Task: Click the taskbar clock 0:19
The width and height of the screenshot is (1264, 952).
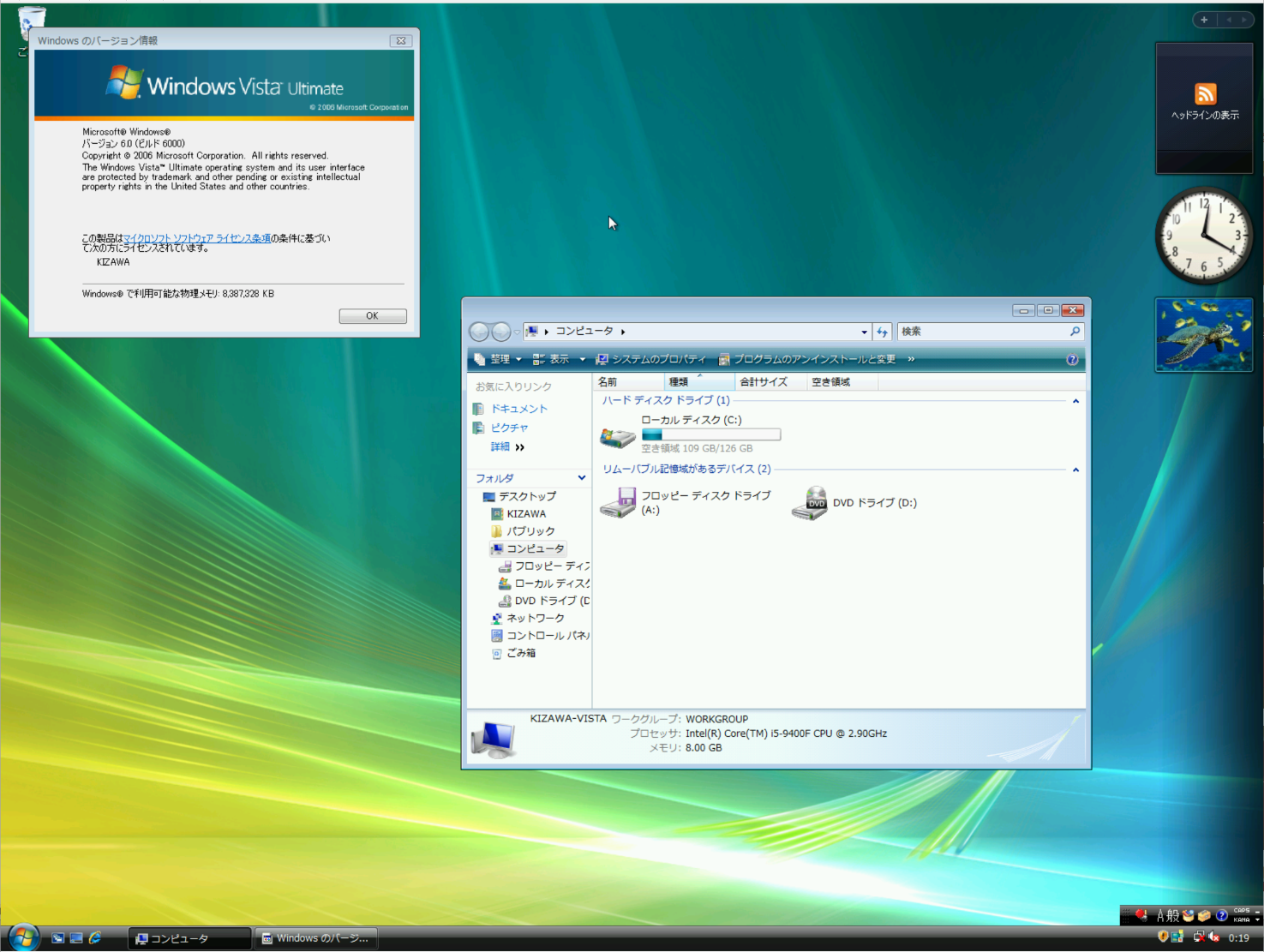Action: 1238,938
